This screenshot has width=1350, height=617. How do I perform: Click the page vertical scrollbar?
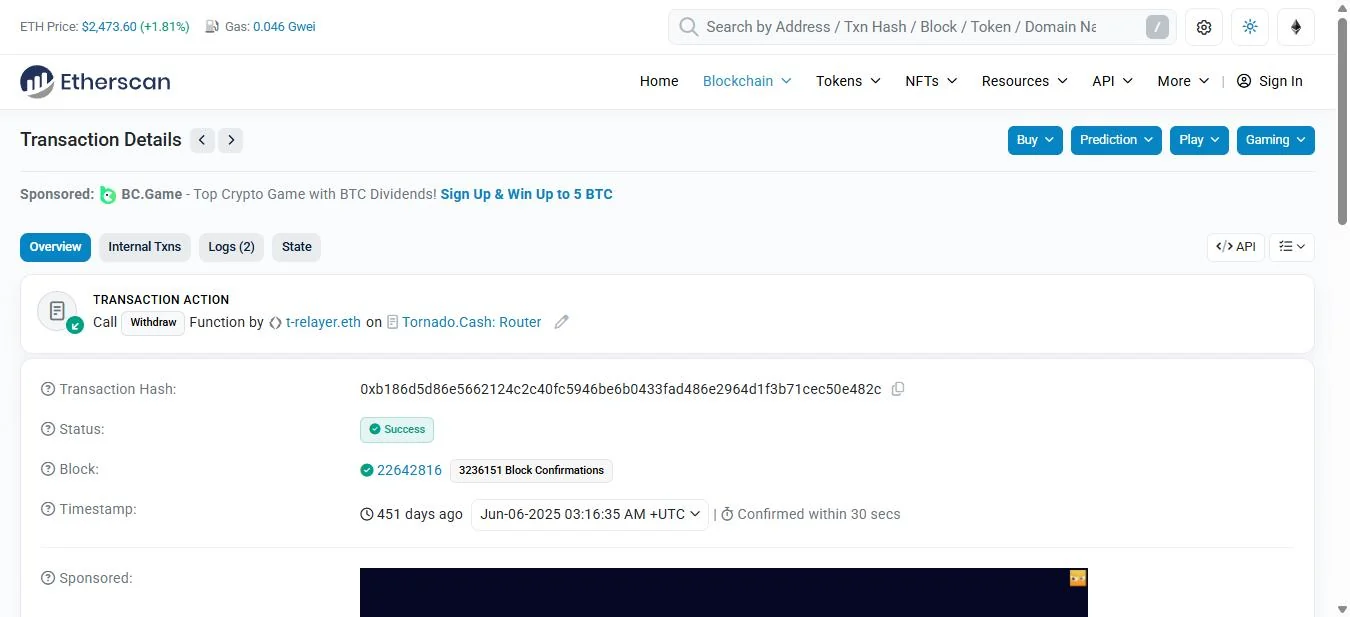(1343, 121)
